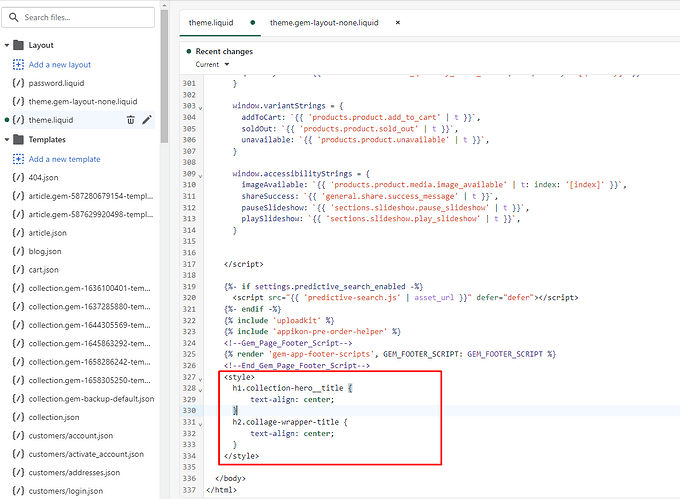This screenshot has height=499, width=680.
Task: Click the Add a new template link
Action: pyautogui.click(x=65, y=159)
